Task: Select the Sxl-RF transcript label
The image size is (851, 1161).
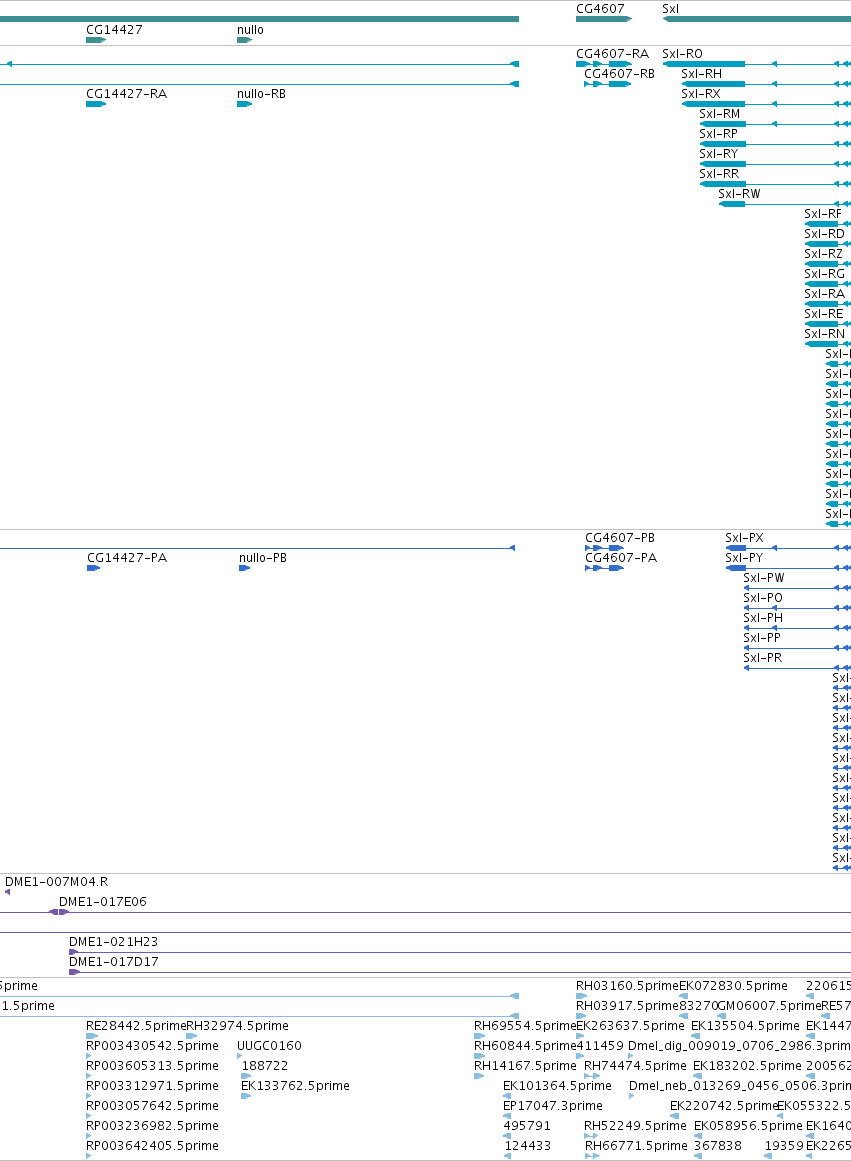Action: (x=823, y=214)
